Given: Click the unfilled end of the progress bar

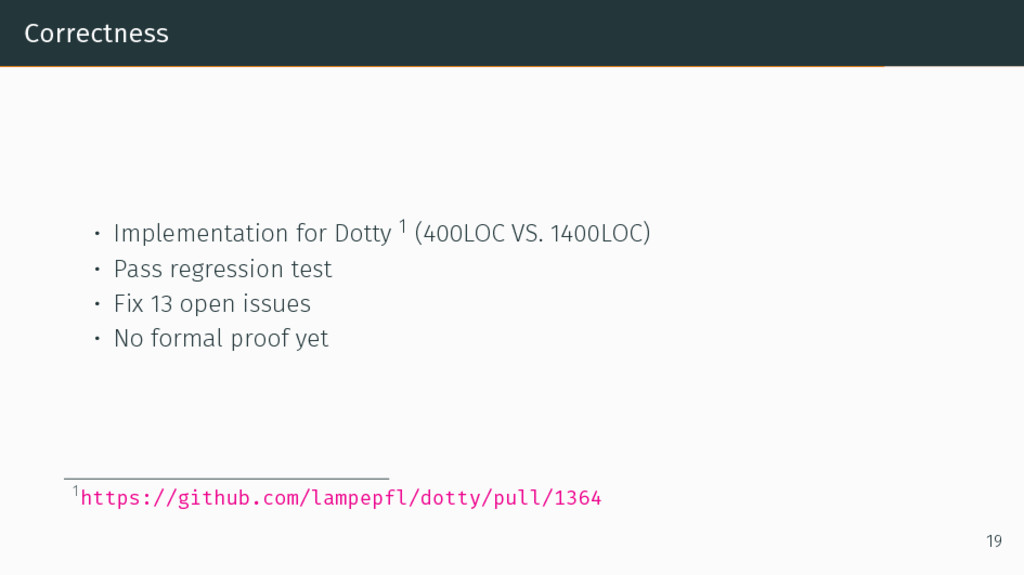Looking at the screenshot, I should [x=953, y=66].
